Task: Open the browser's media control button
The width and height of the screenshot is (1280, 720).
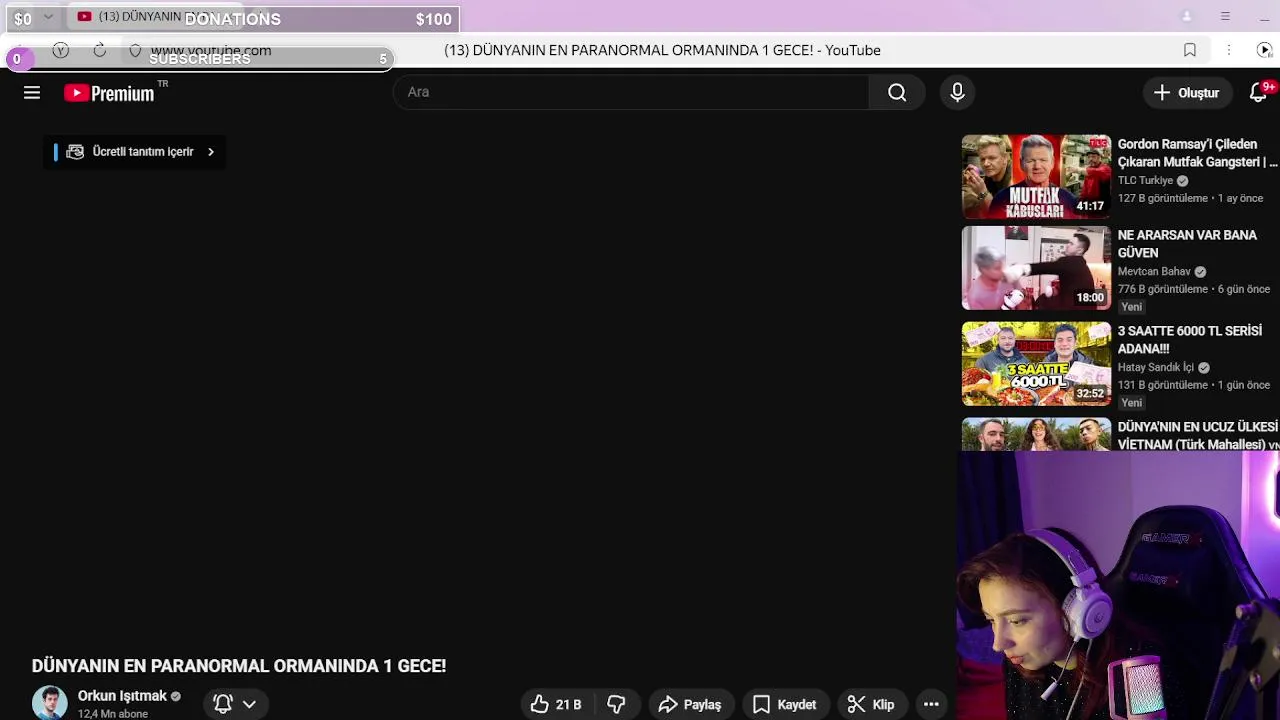Action: (x=1264, y=50)
